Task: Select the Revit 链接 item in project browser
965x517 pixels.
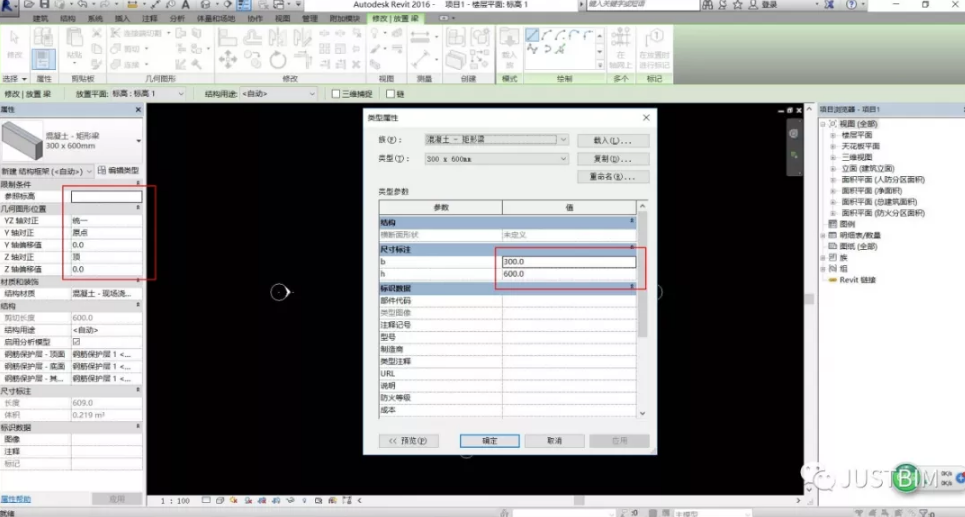Action: point(857,279)
